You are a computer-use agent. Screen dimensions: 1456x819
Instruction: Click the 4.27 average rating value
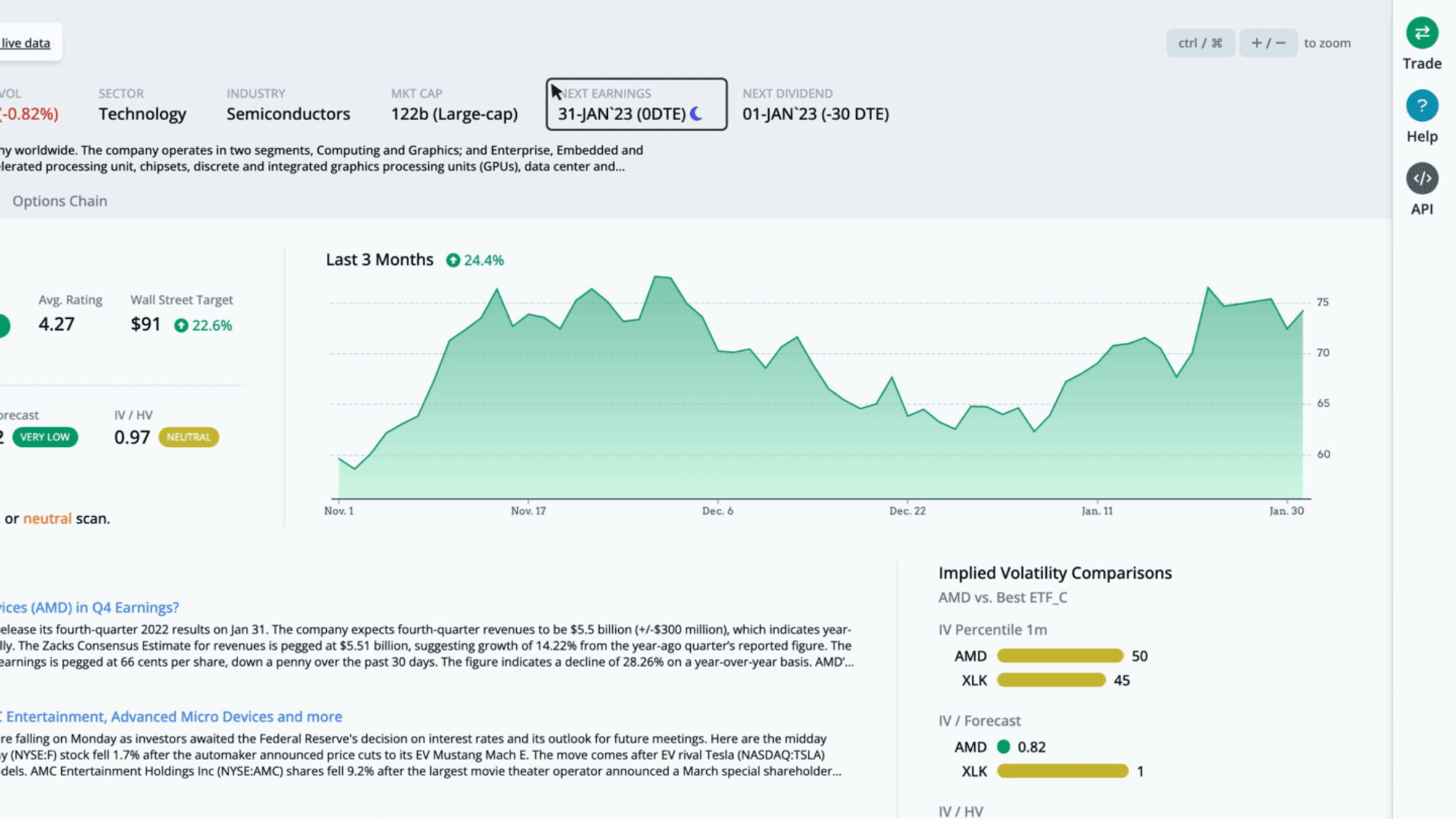coord(57,324)
